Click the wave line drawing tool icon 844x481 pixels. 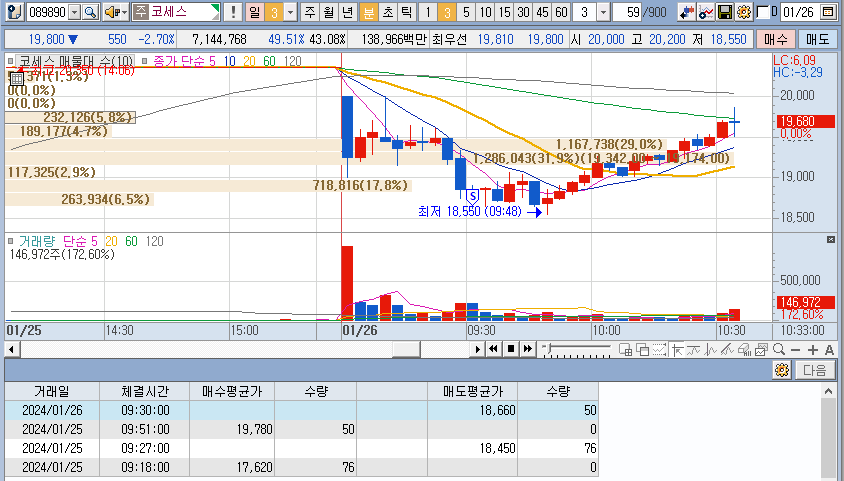[x=711, y=350]
